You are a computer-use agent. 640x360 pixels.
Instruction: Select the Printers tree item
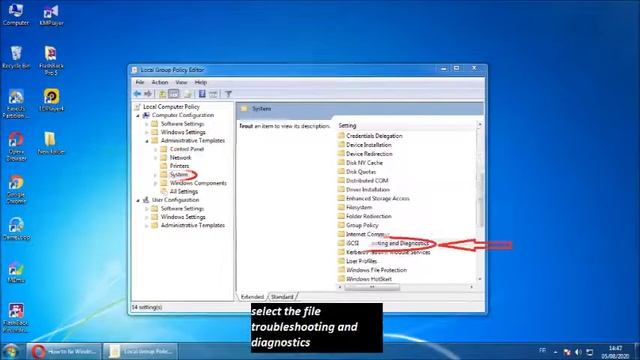click(x=179, y=166)
